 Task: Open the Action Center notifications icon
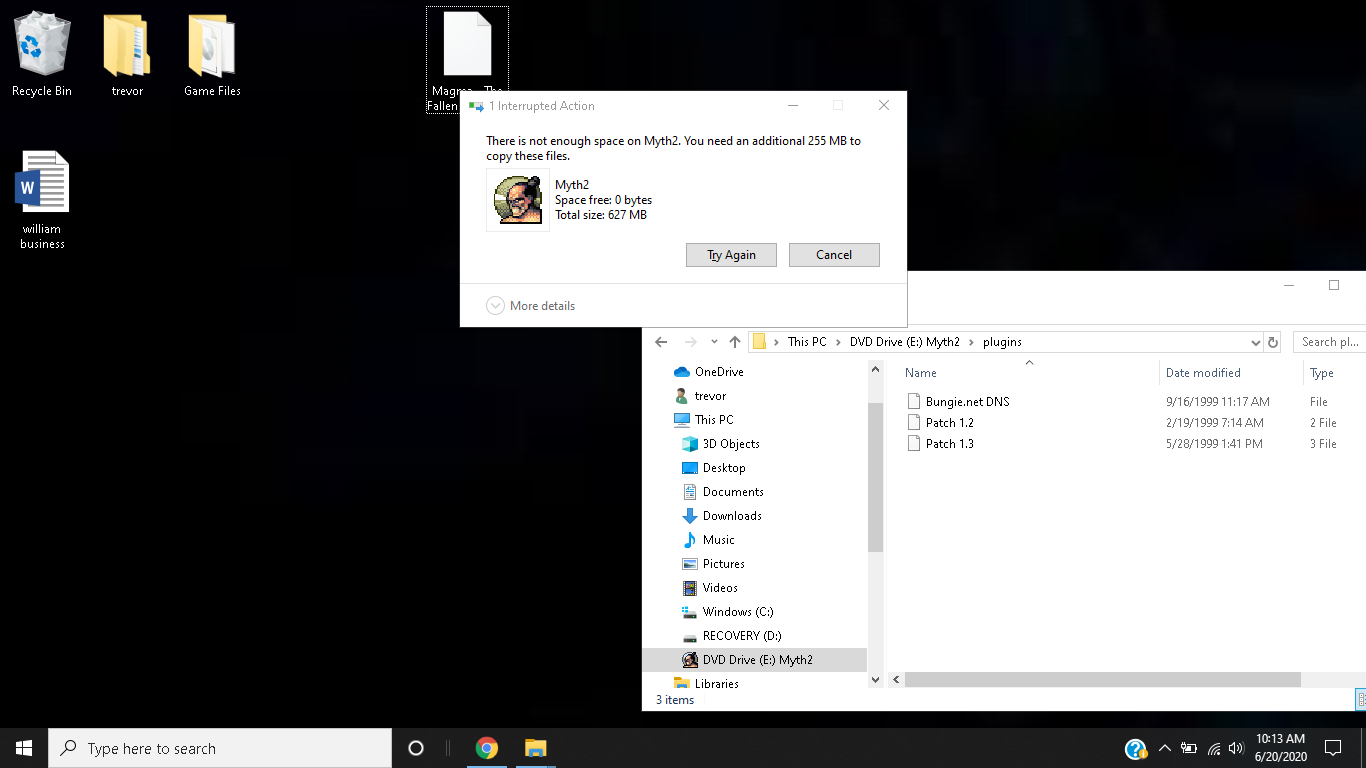(x=1333, y=748)
